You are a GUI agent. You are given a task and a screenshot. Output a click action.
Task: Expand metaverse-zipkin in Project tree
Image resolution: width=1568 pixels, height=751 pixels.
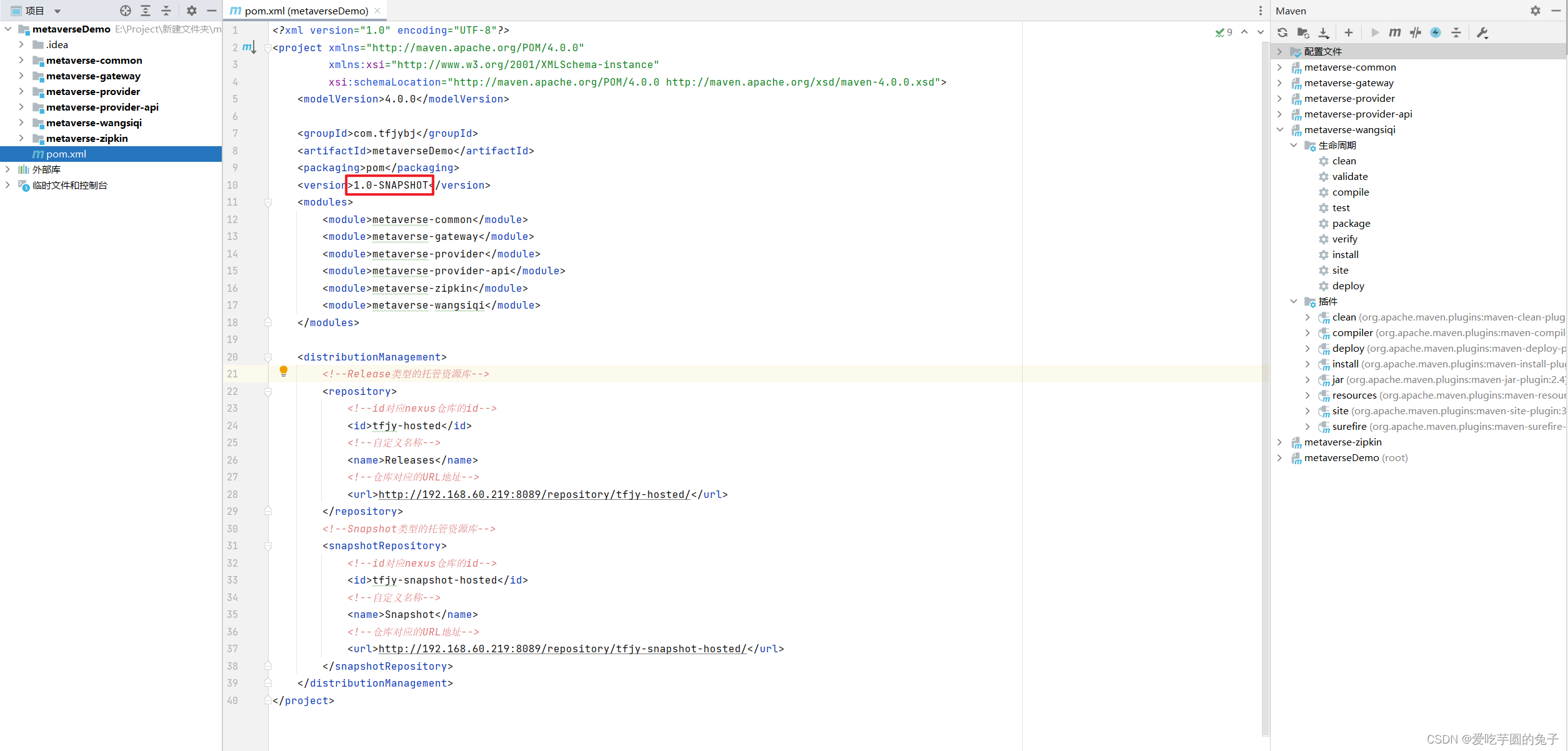tap(22, 138)
